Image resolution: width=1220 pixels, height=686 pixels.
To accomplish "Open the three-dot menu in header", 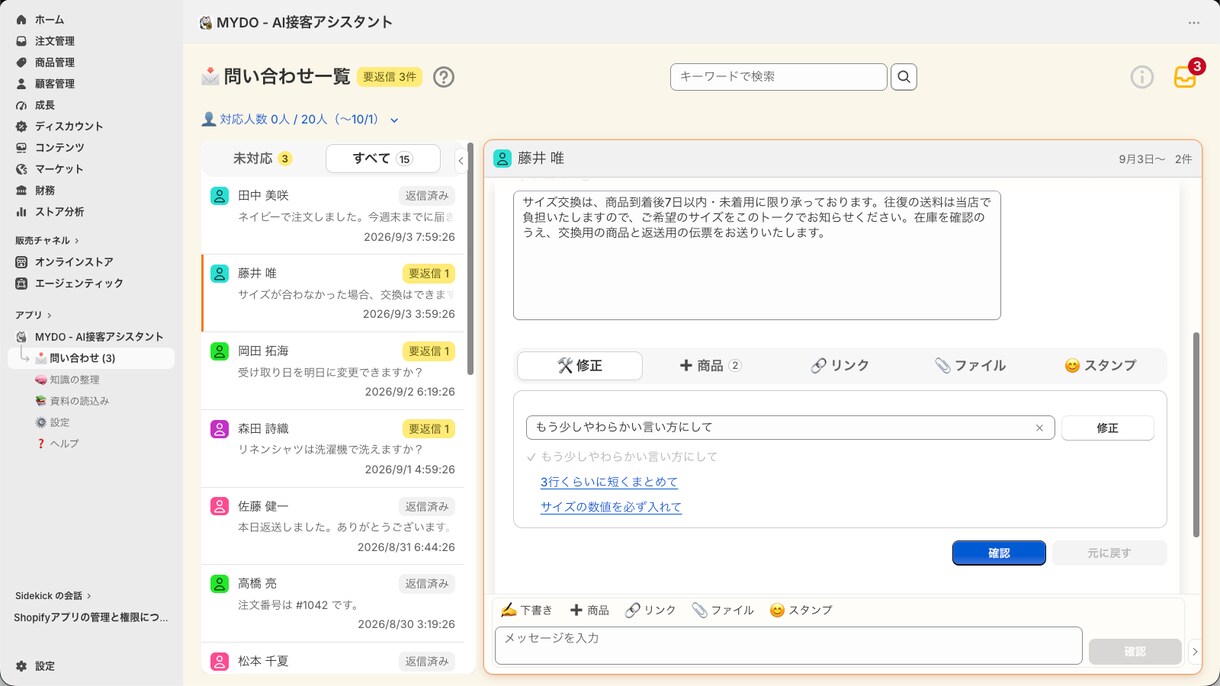I will [x=1194, y=22].
